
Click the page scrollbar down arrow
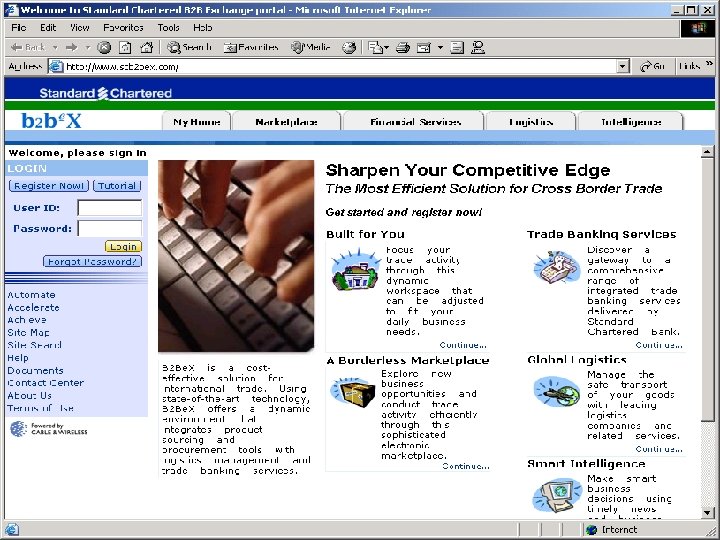tap(708, 513)
